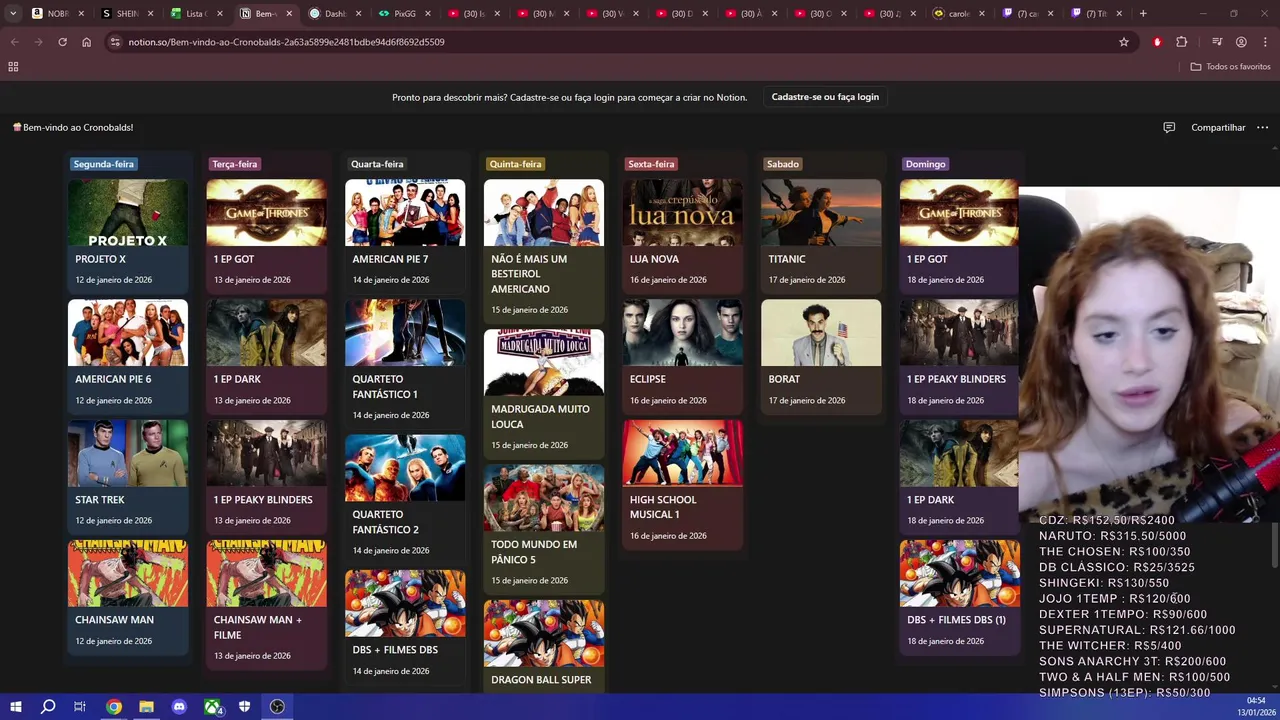Select the Sexta-feira column label
The height and width of the screenshot is (720, 1280).
(651, 164)
